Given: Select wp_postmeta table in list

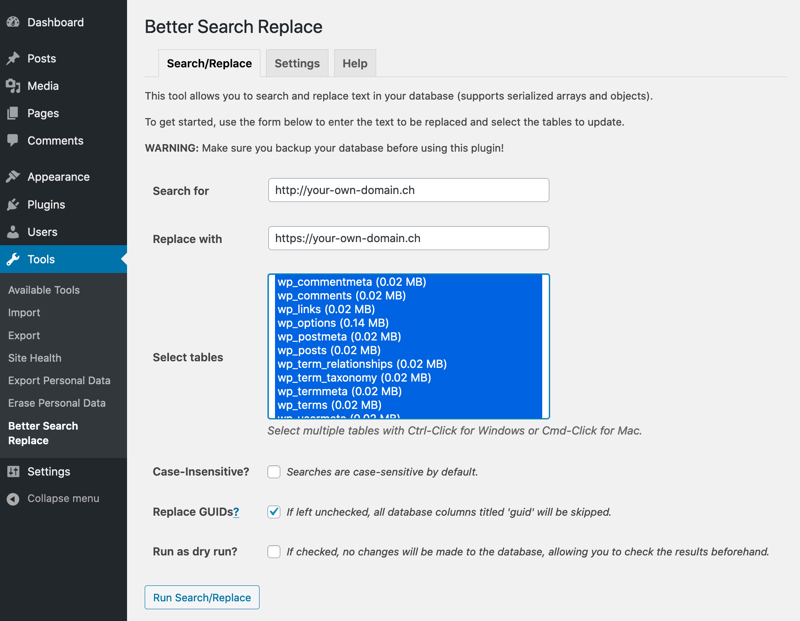Looking at the screenshot, I should pyautogui.click(x=408, y=337).
